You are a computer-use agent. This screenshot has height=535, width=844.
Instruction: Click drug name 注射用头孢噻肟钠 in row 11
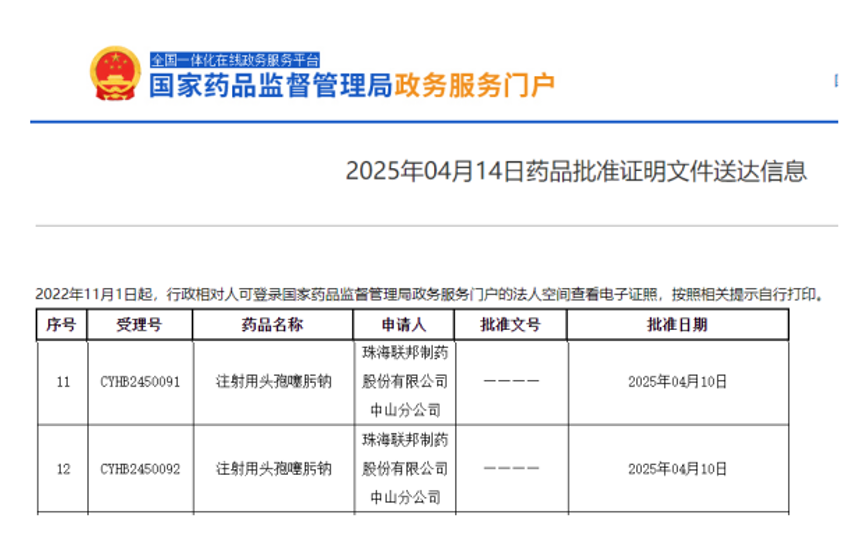click(273, 382)
